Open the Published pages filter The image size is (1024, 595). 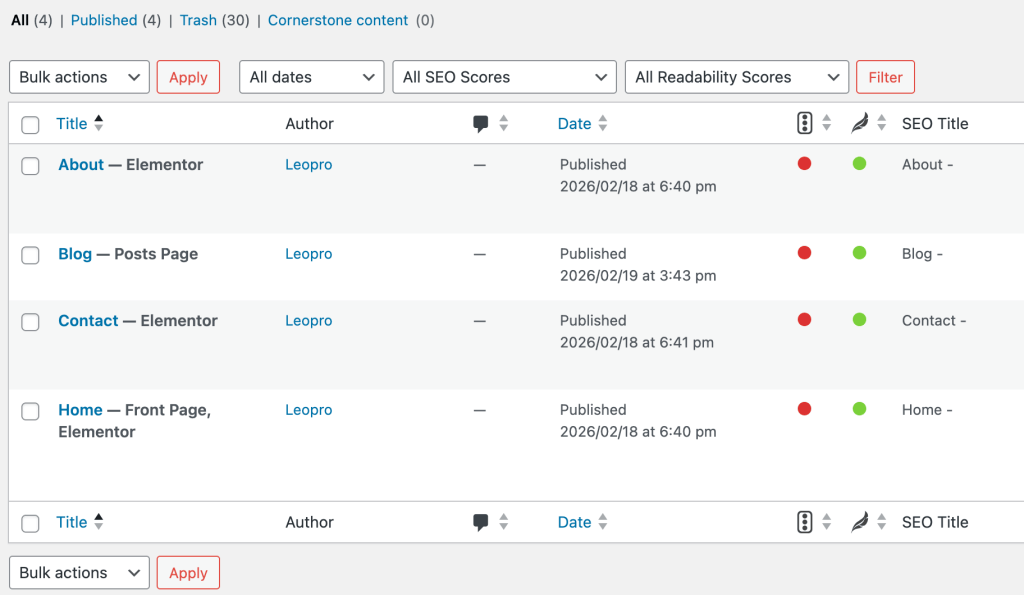(104, 20)
